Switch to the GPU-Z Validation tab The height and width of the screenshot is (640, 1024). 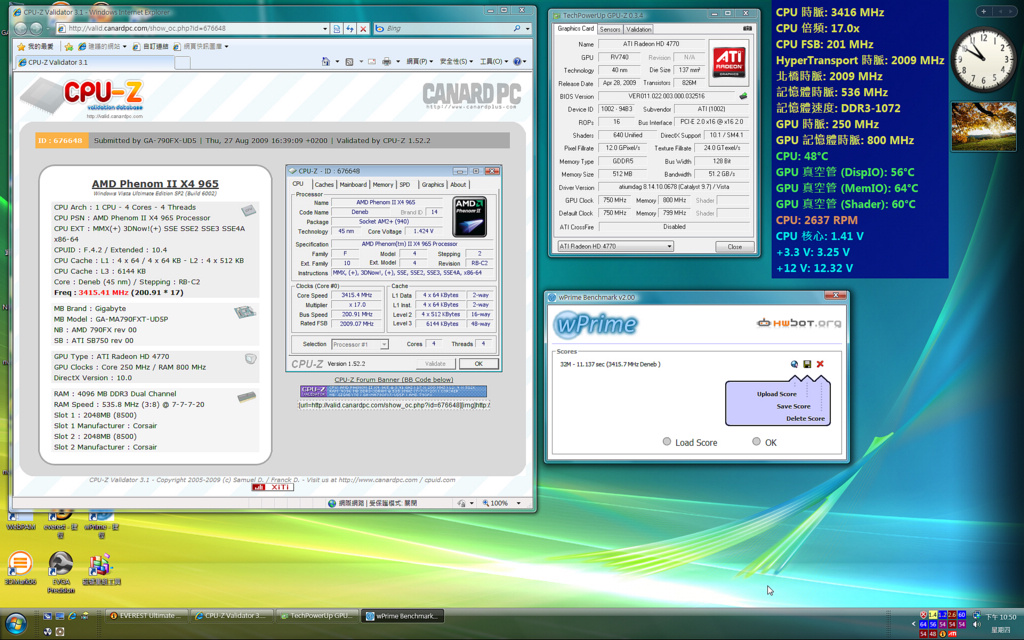[639, 29]
